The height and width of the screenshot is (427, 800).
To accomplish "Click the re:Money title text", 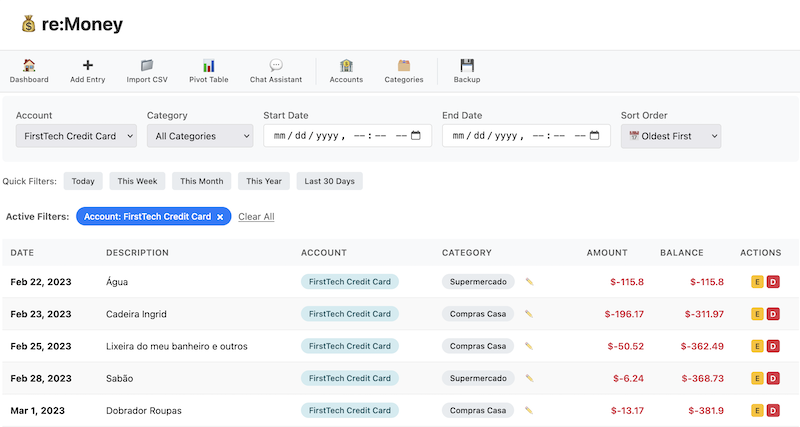I will click(82, 24).
